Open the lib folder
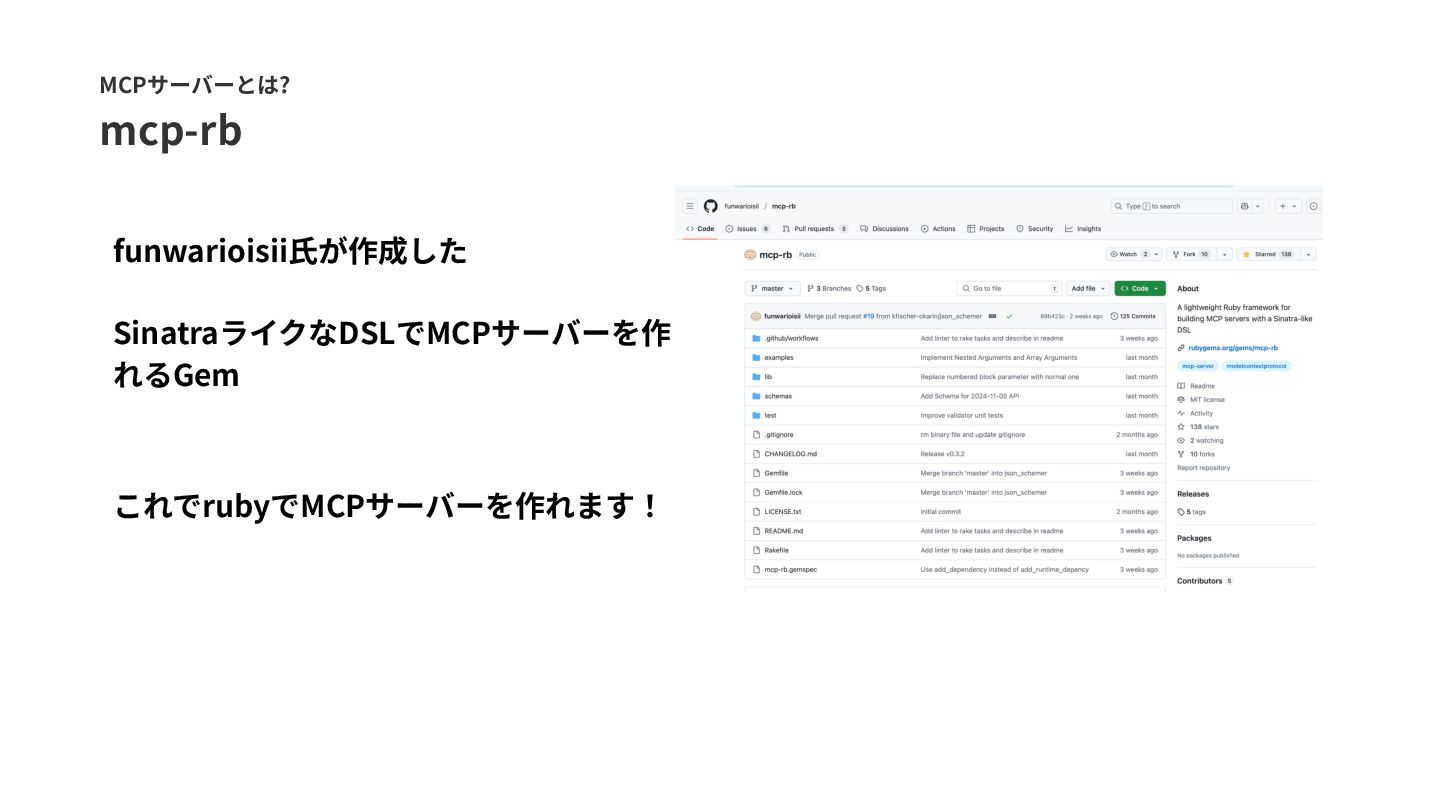Viewport: 1440px width, 810px height. 768,377
